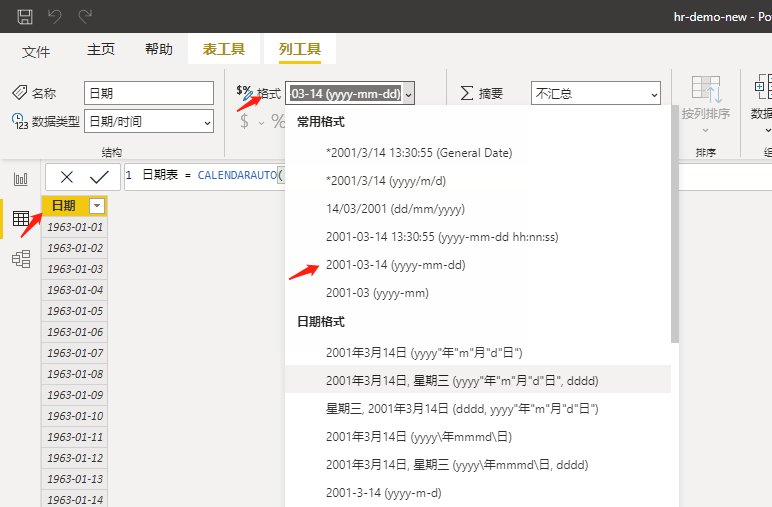Screen dimensions: 772x507
Task: Click the 名称 input field containing 日期
Action: pyautogui.click(x=148, y=93)
